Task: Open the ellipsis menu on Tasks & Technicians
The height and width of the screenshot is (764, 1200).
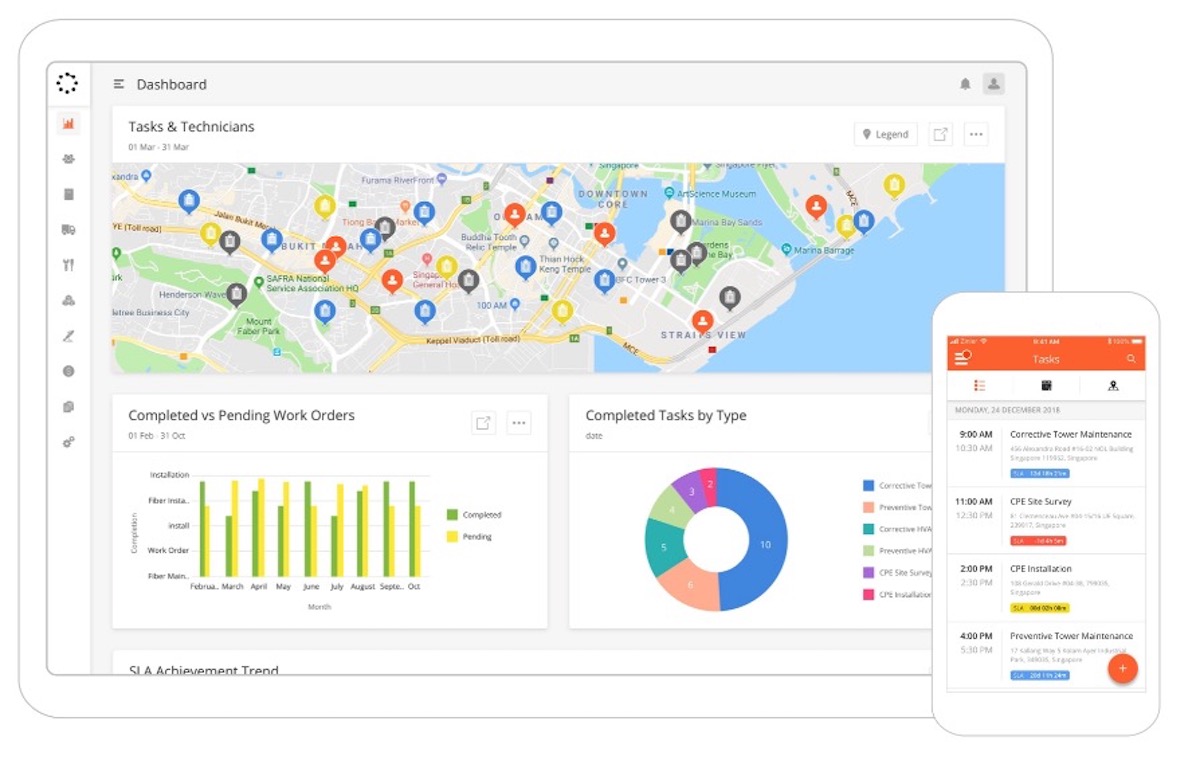Action: click(x=976, y=133)
